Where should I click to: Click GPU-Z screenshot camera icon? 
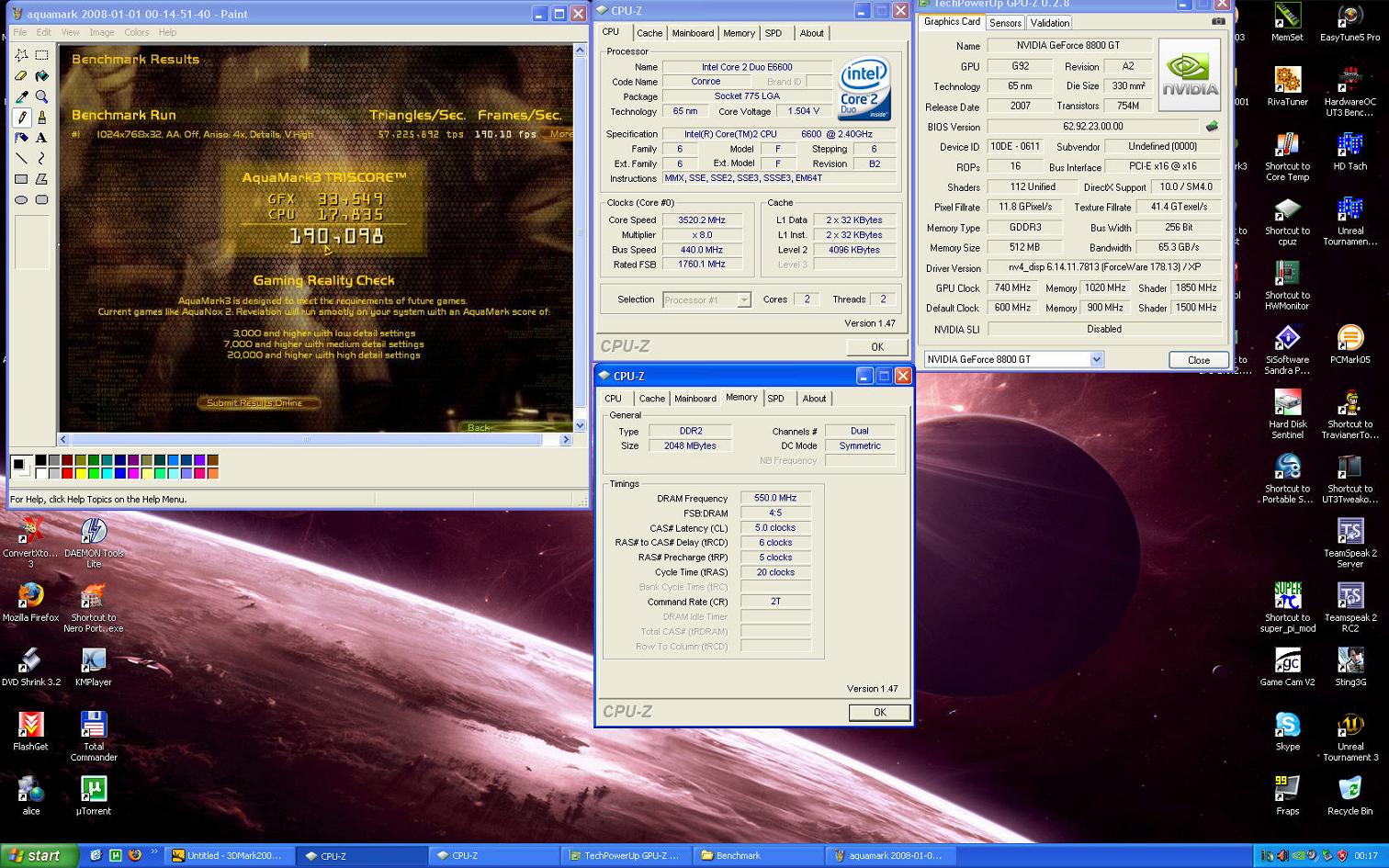(1218, 21)
